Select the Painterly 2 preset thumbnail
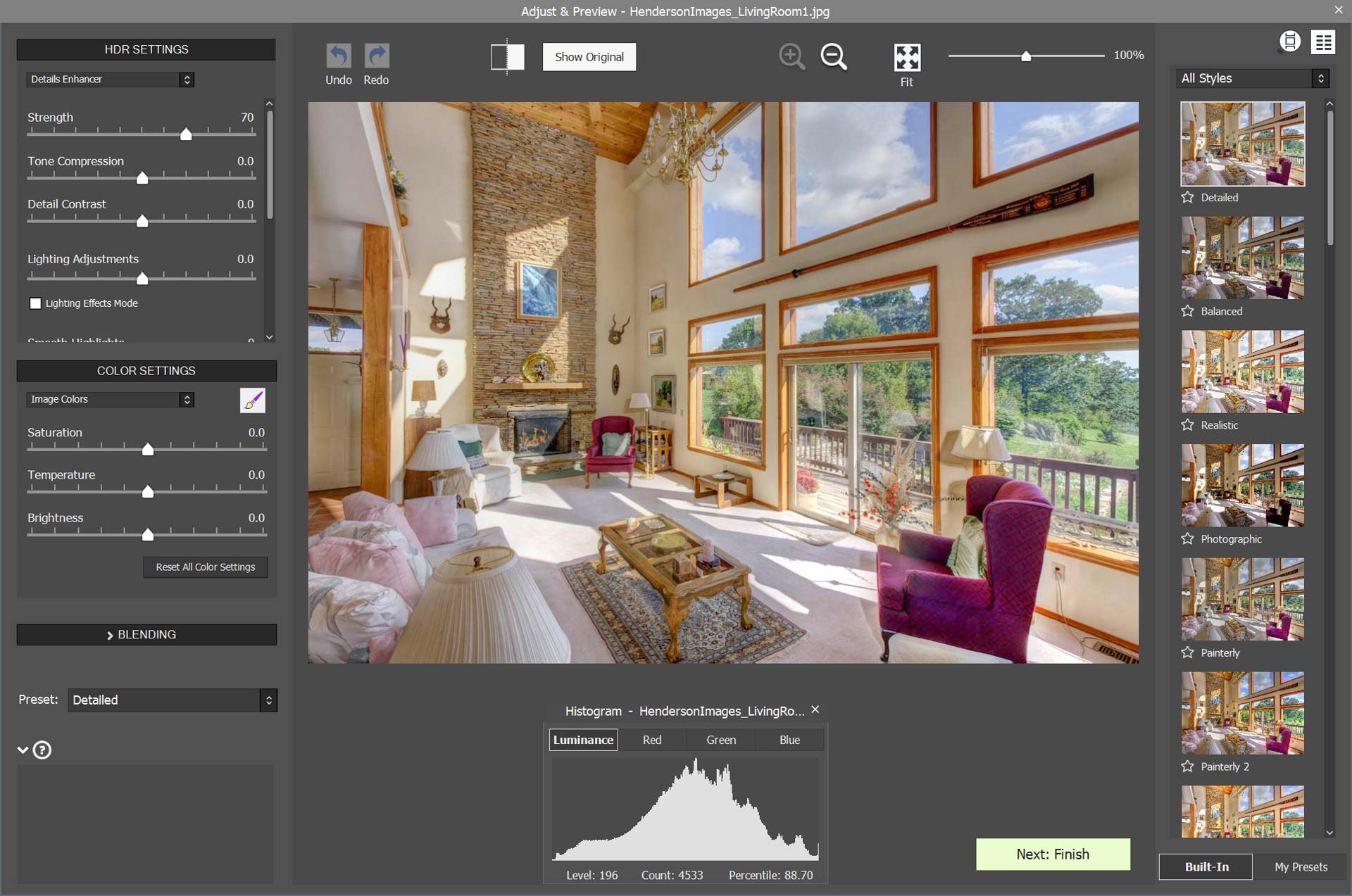 pos(1243,713)
